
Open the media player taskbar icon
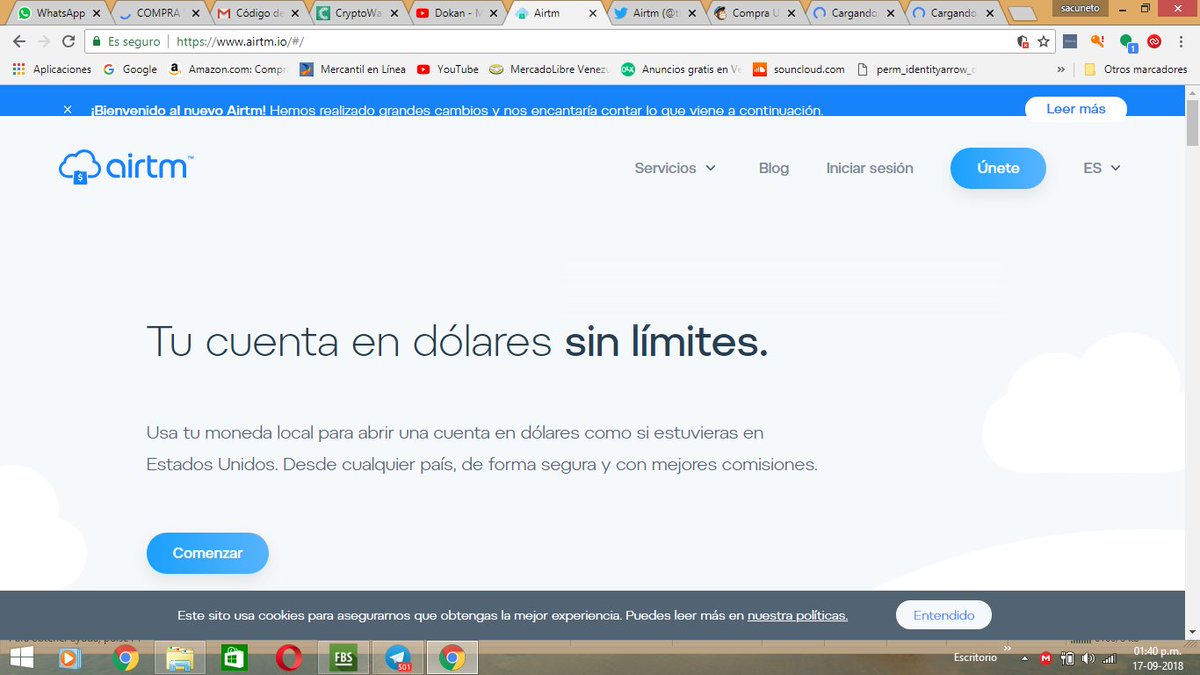click(69, 658)
